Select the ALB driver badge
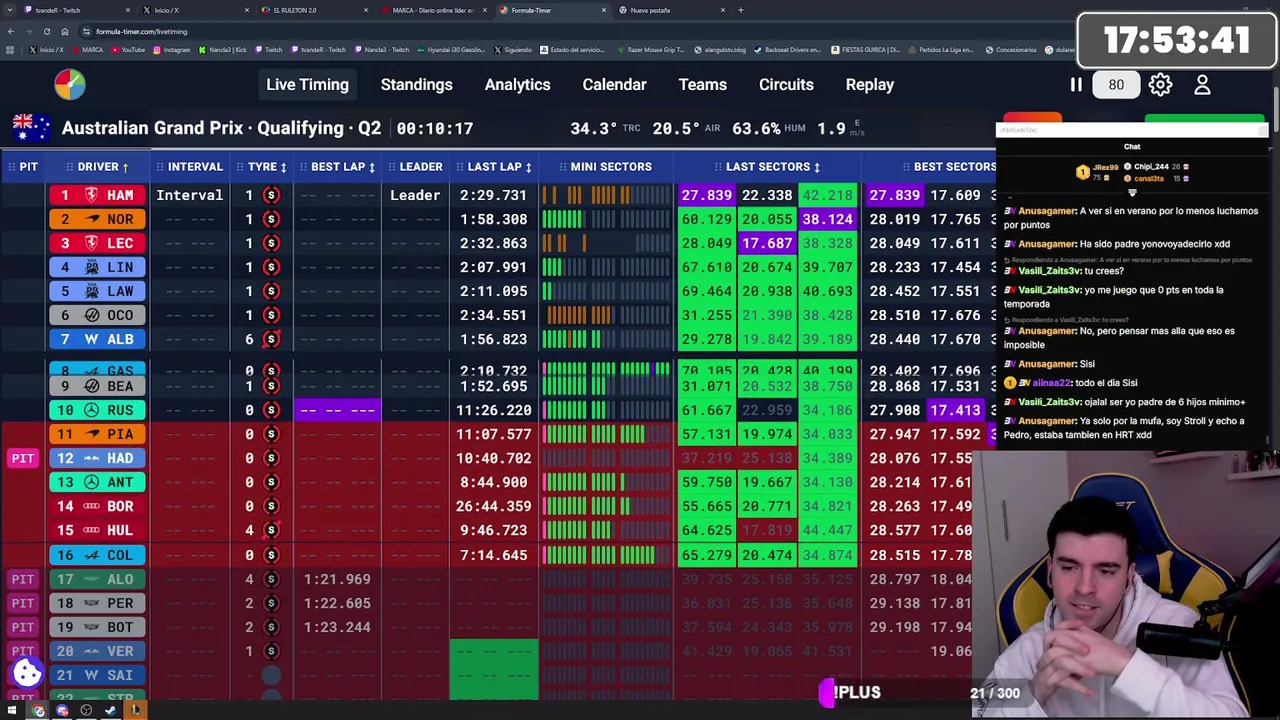Image resolution: width=1280 pixels, height=720 pixels. pos(97,339)
